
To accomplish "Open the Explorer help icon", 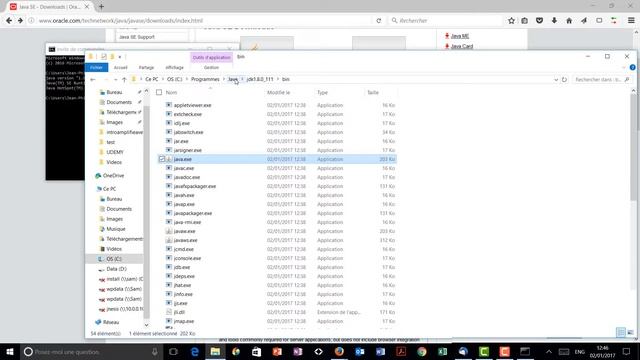I will point(632,67).
